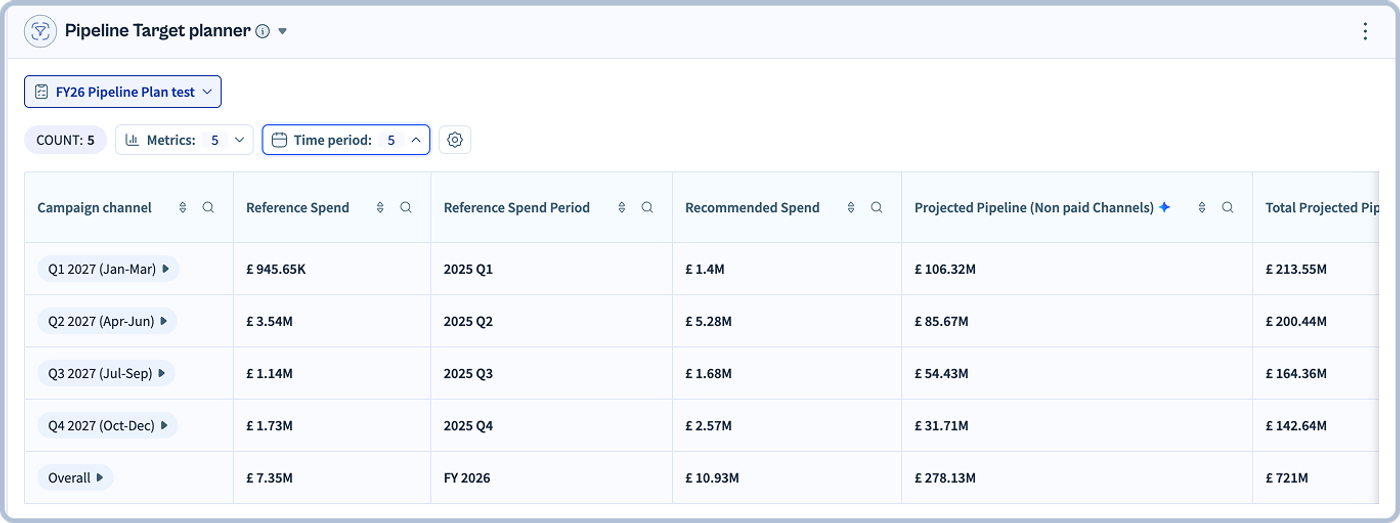Open info tooltip beside Pipeline Target planner
Image resolution: width=1400 pixels, height=523 pixels.
pos(263,31)
